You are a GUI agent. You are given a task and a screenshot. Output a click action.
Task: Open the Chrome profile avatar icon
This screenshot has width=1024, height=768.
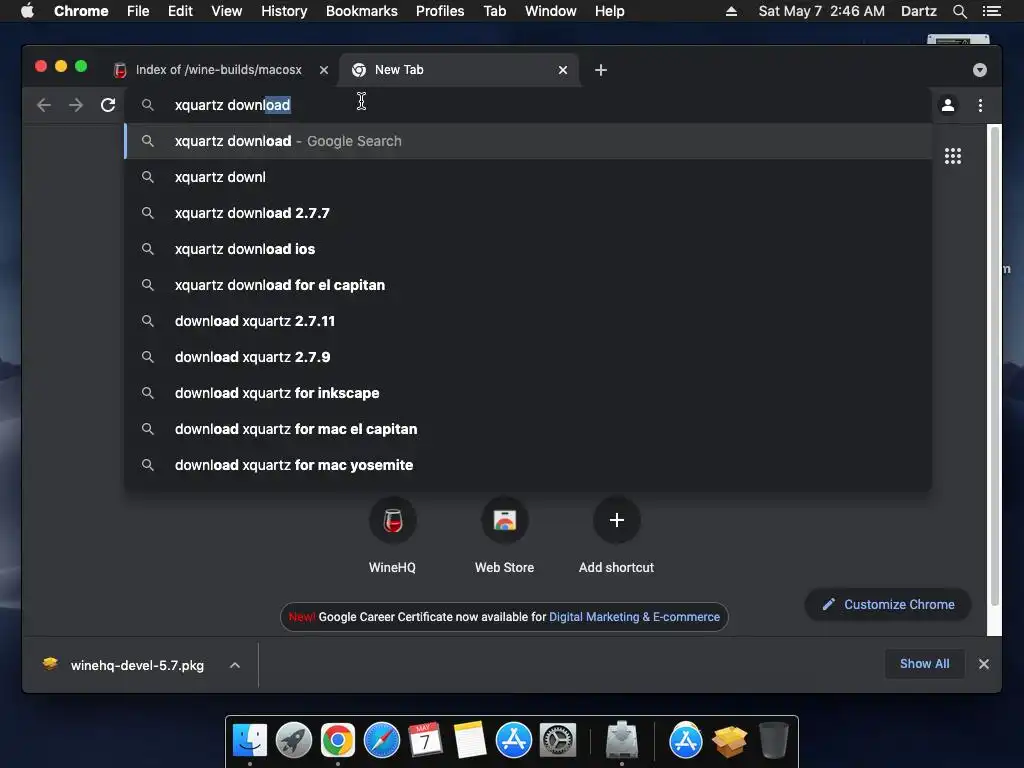[948, 104]
